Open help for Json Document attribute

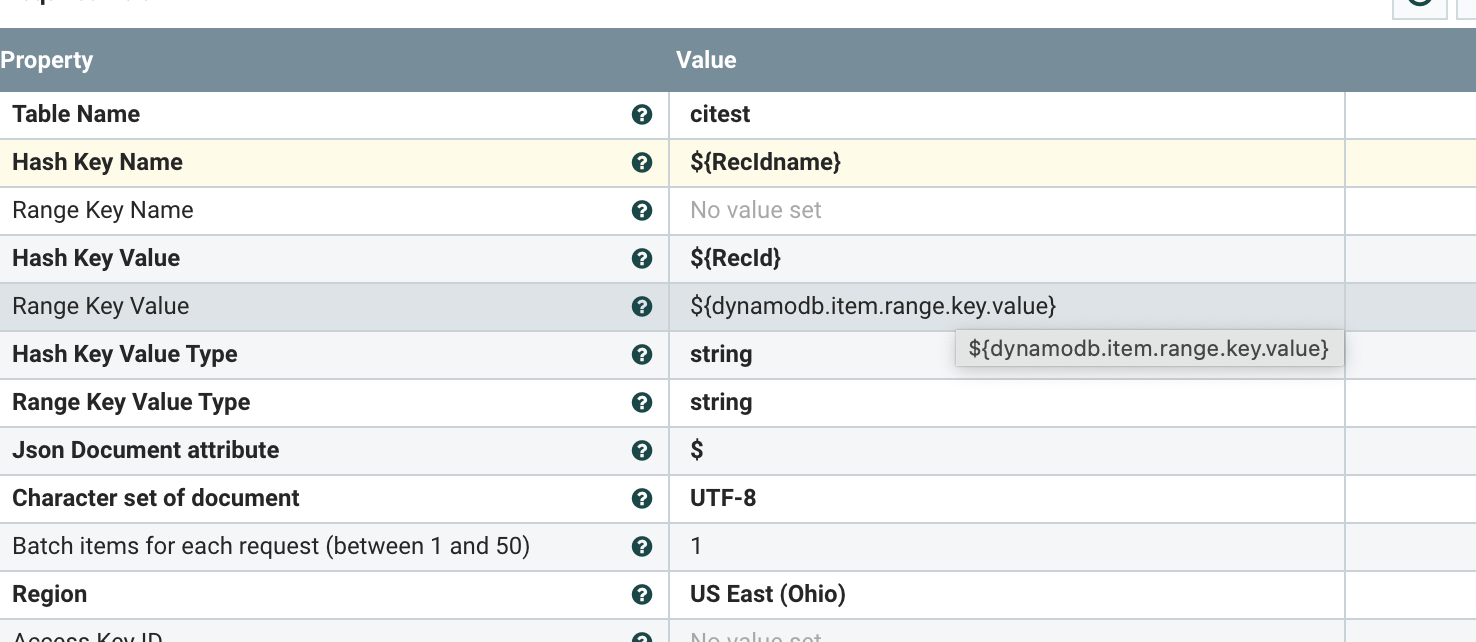pyautogui.click(x=643, y=450)
